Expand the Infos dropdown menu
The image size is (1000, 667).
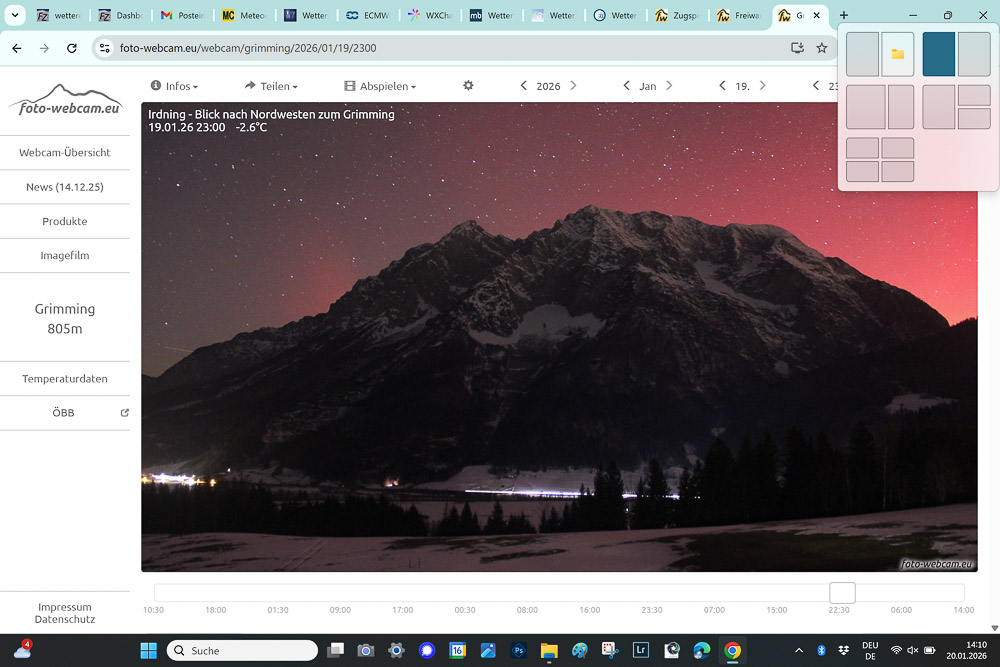(174, 86)
